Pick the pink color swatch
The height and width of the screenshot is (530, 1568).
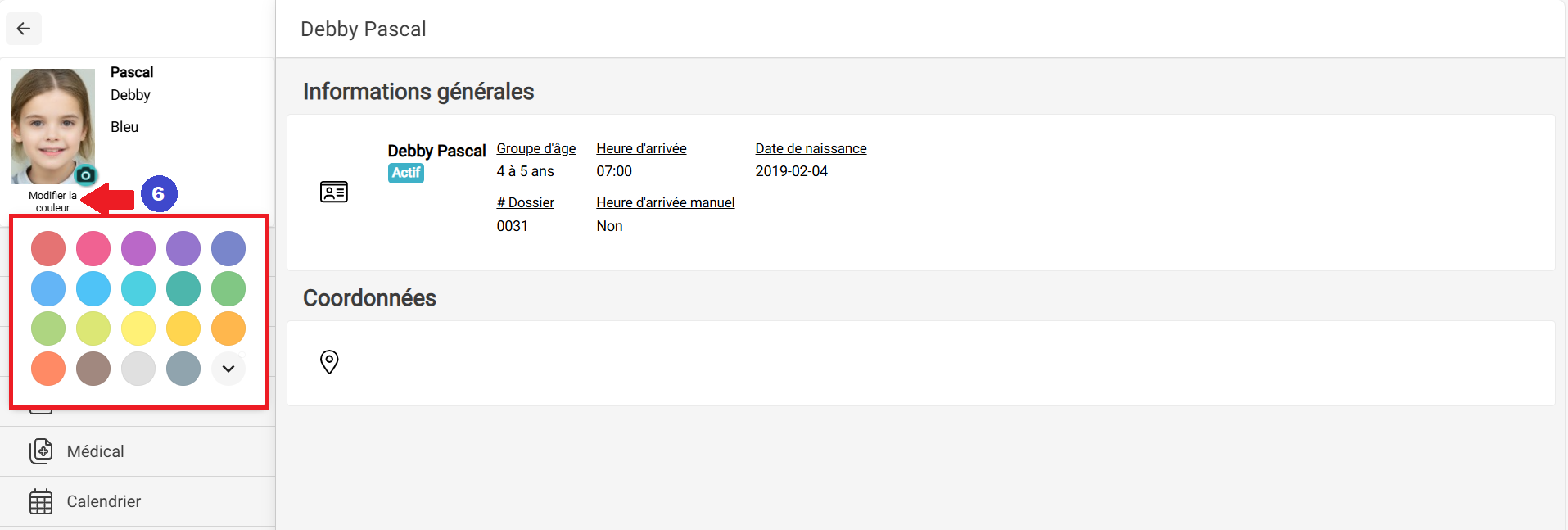[x=93, y=248]
